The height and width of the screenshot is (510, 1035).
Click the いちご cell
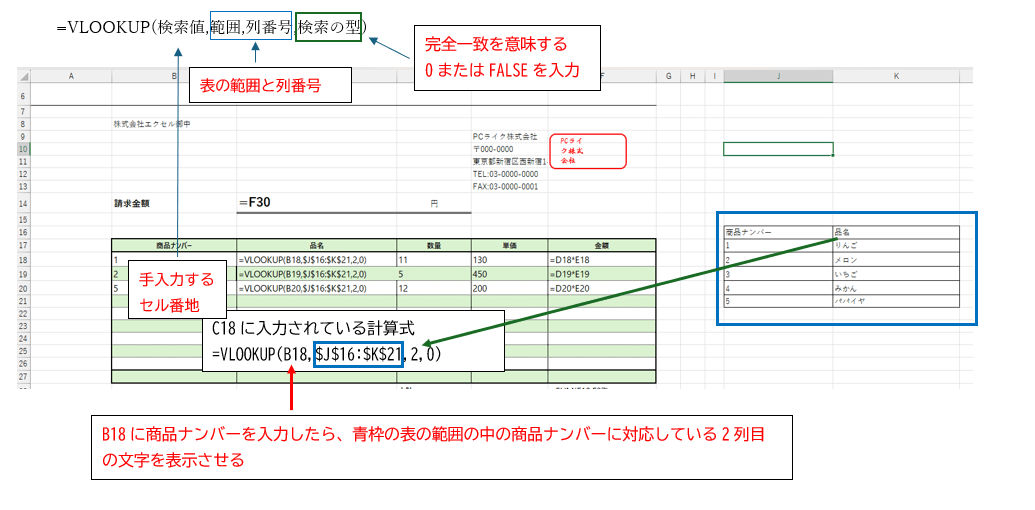[x=896, y=273]
